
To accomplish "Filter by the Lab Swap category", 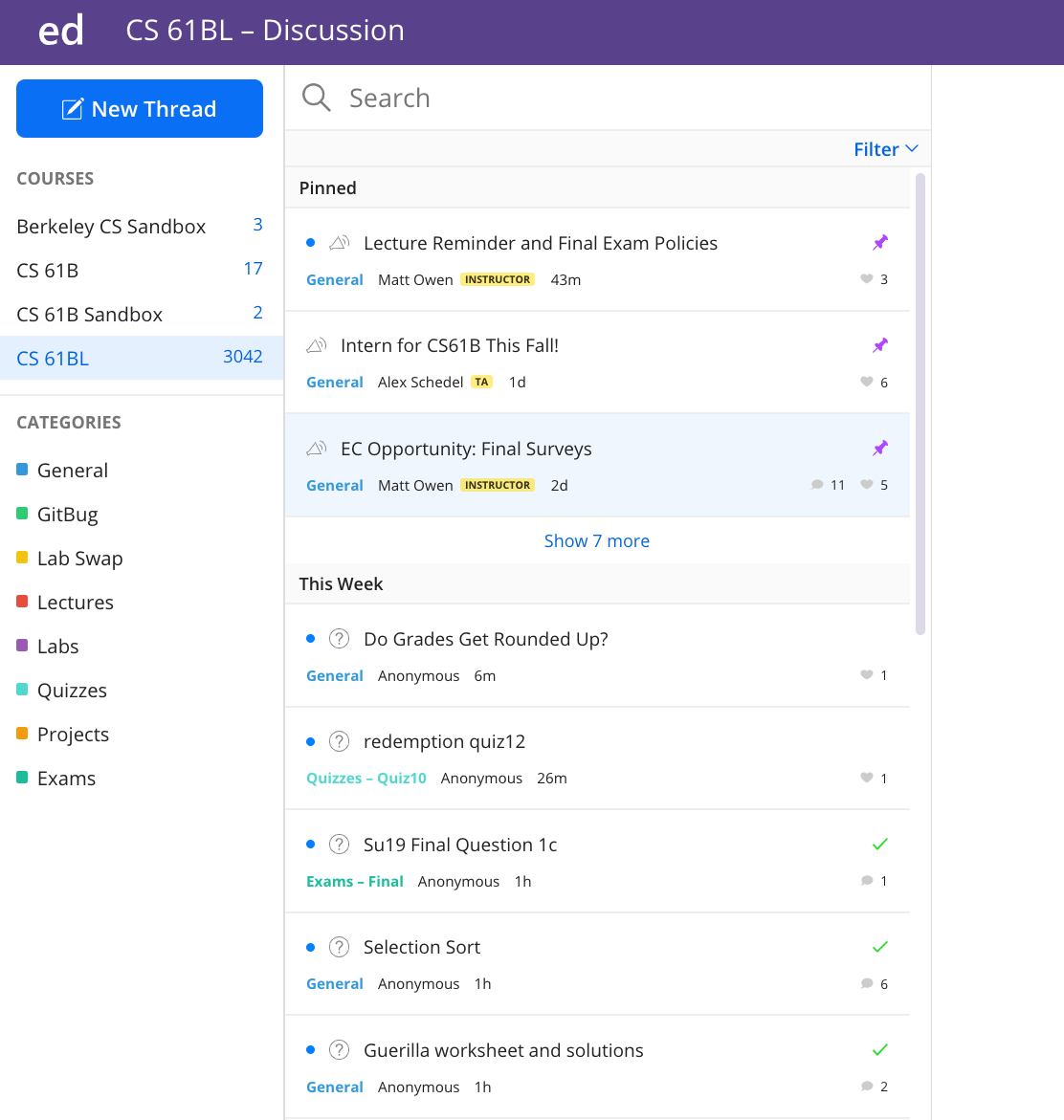I will pyautogui.click(x=79, y=559).
